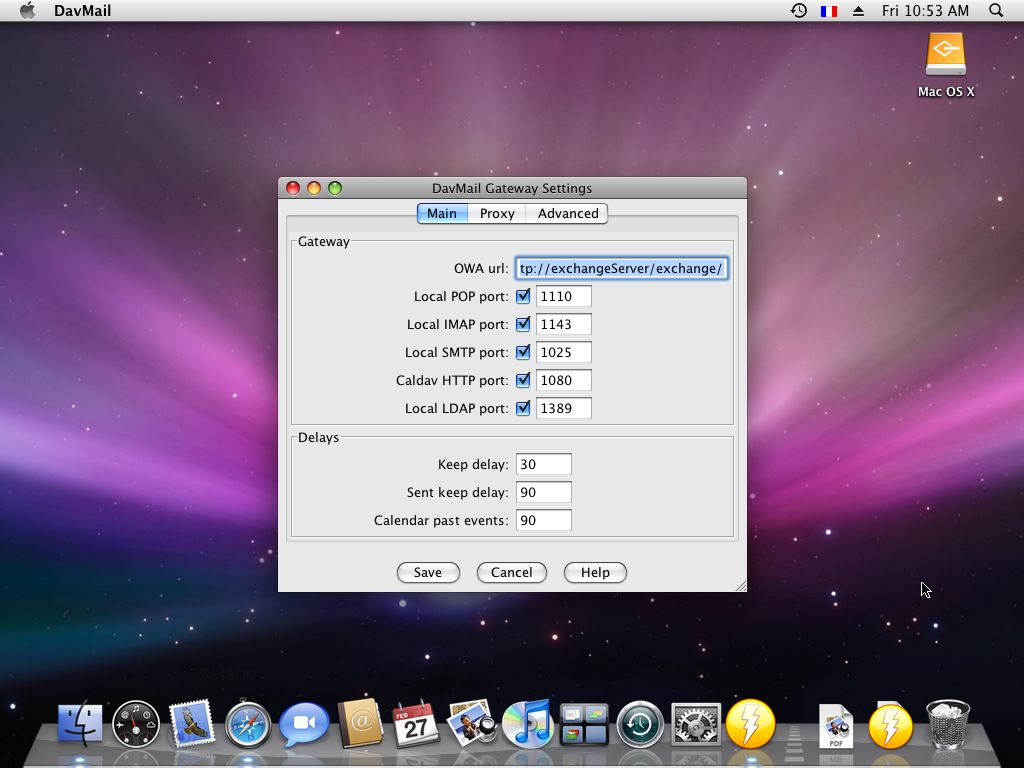Open the Trash in the Dock
This screenshot has width=1024, height=768.
click(x=947, y=723)
